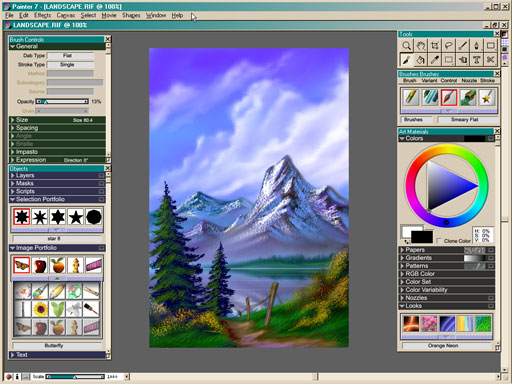This screenshot has height=384, width=512.
Task: Expand the Masks section
Action: [x=13, y=183]
